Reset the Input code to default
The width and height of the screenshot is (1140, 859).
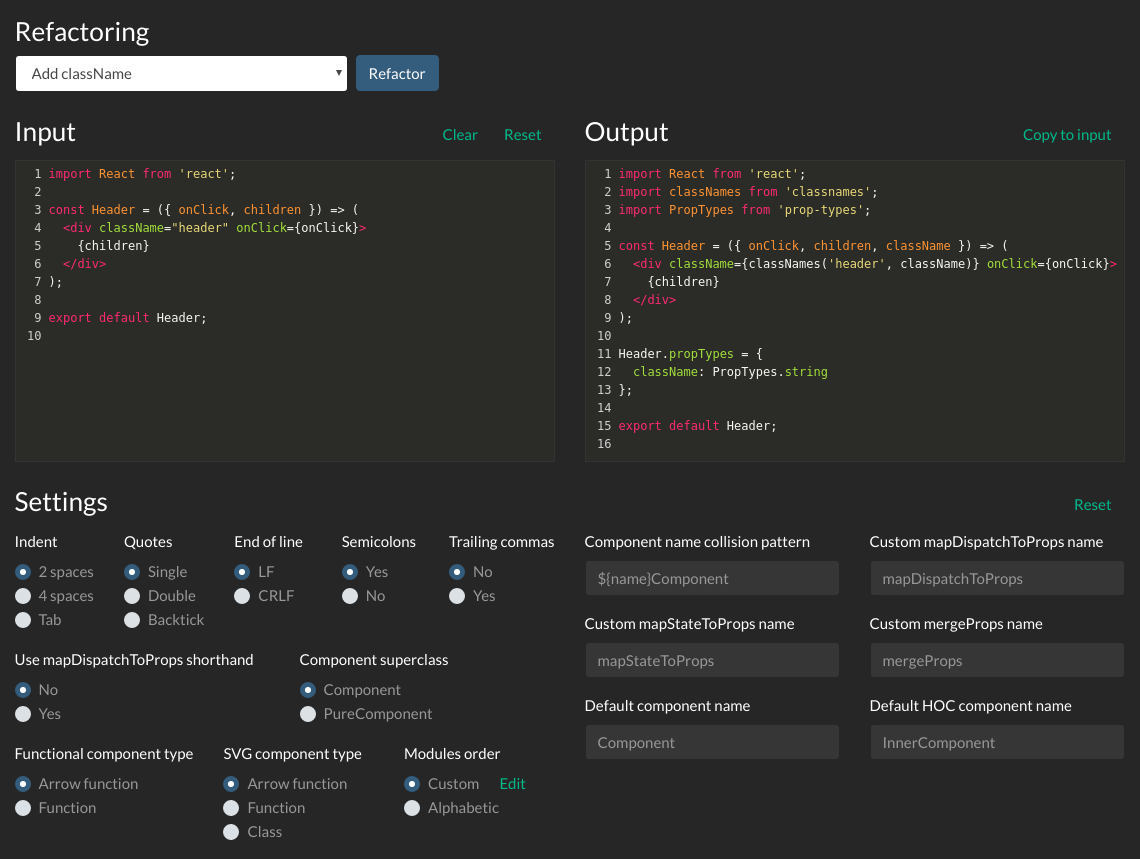pos(522,134)
